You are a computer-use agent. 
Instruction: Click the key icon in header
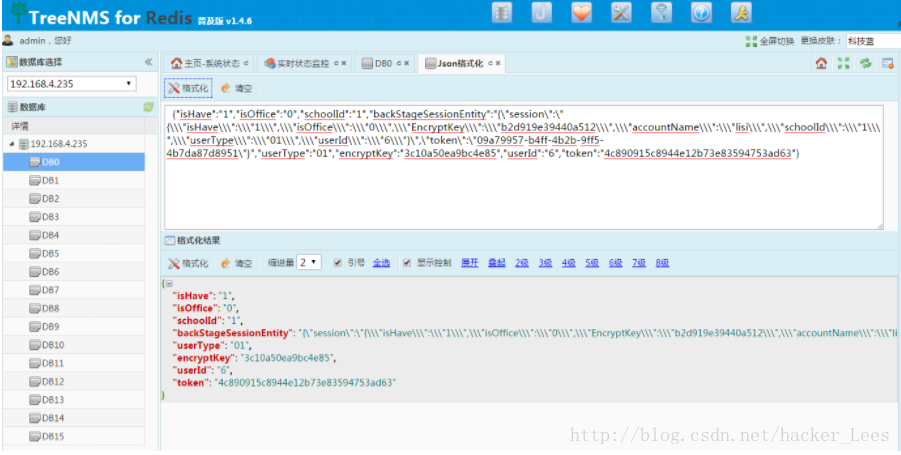point(661,13)
